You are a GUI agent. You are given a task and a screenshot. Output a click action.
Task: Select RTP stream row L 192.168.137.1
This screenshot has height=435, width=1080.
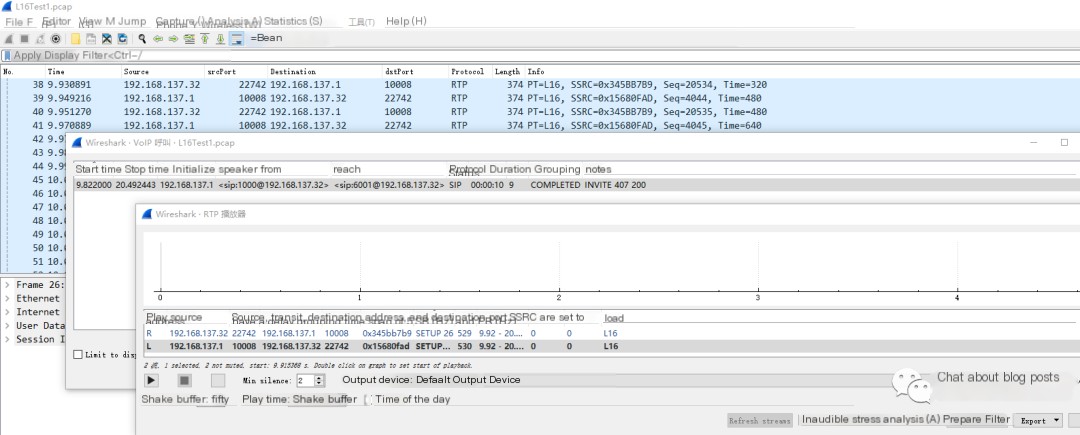[612, 346]
